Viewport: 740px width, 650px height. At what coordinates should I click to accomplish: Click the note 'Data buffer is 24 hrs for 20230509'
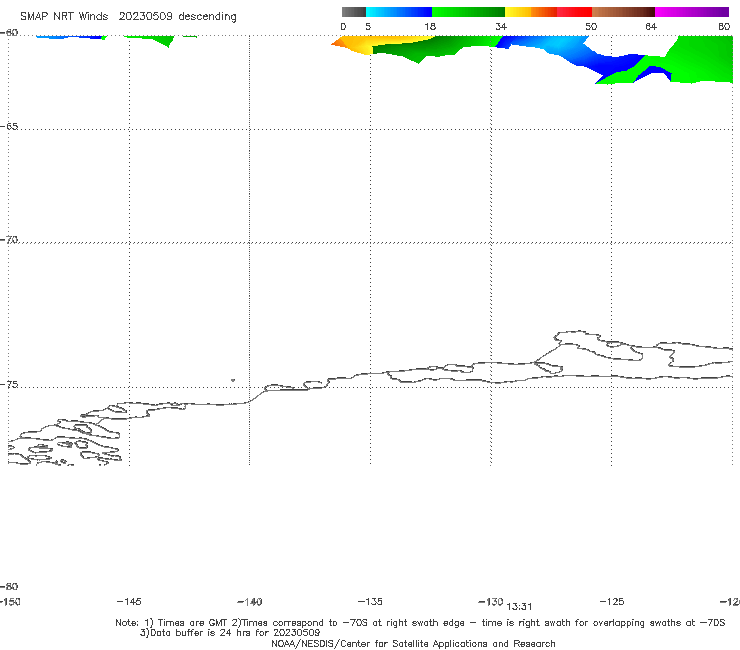pos(235,633)
